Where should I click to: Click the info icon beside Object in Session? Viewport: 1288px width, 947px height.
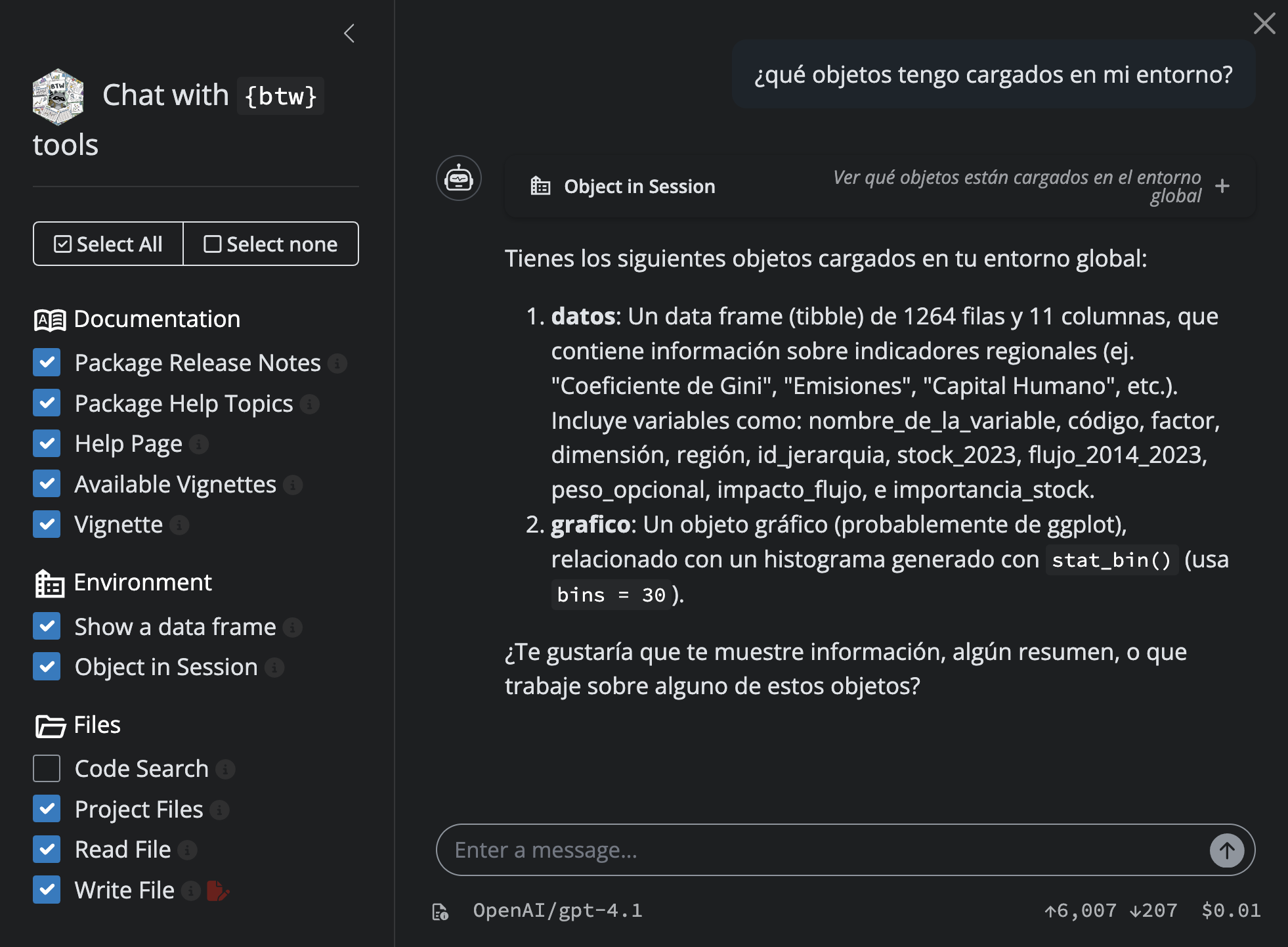coord(274,667)
